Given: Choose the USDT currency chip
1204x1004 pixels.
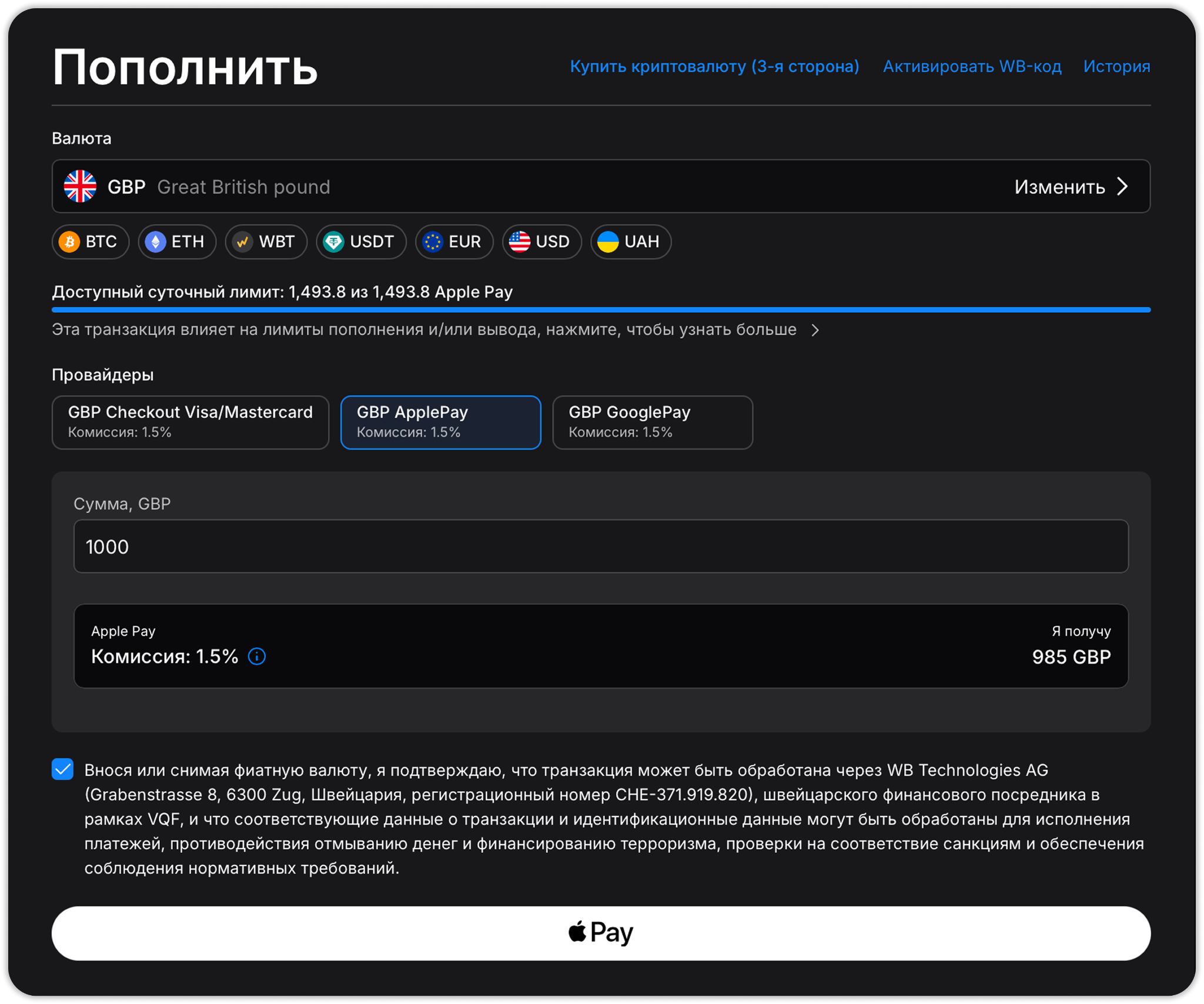Looking at the screenshot, I should 361,242.
